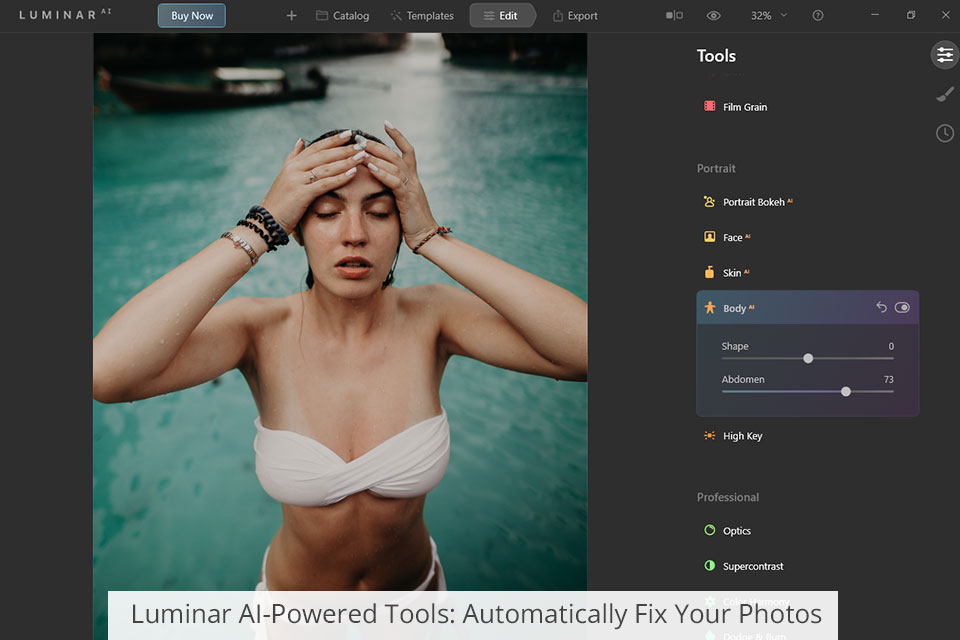Select the Edit tab
The height and width of the screenshot is (640, 960).
click(501, 16)
